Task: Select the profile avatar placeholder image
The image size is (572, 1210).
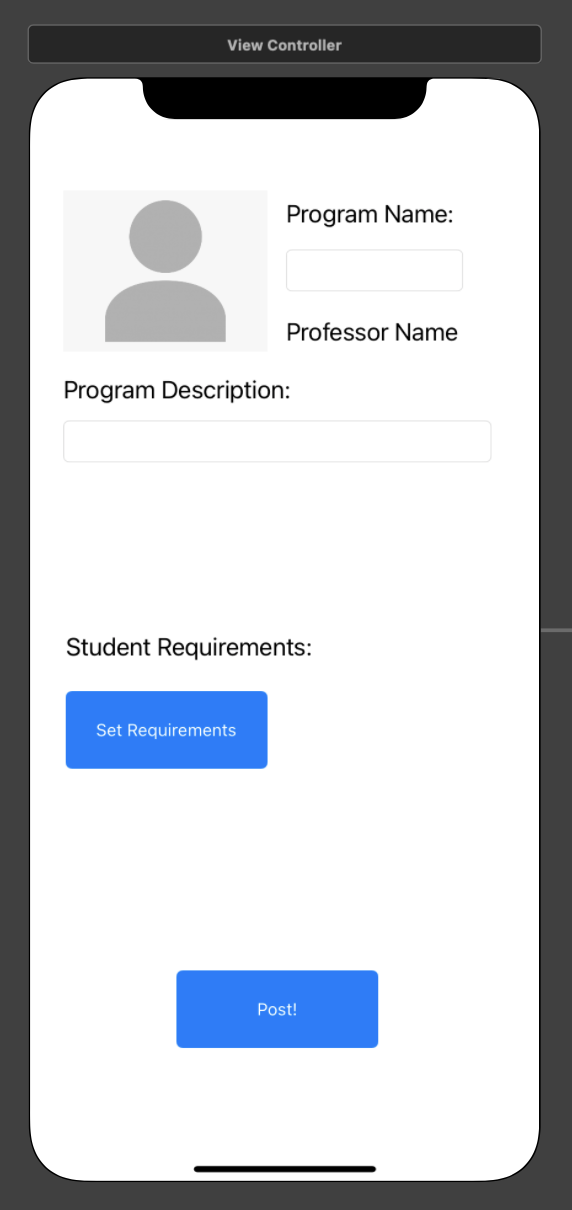Action: pos(165,271)
